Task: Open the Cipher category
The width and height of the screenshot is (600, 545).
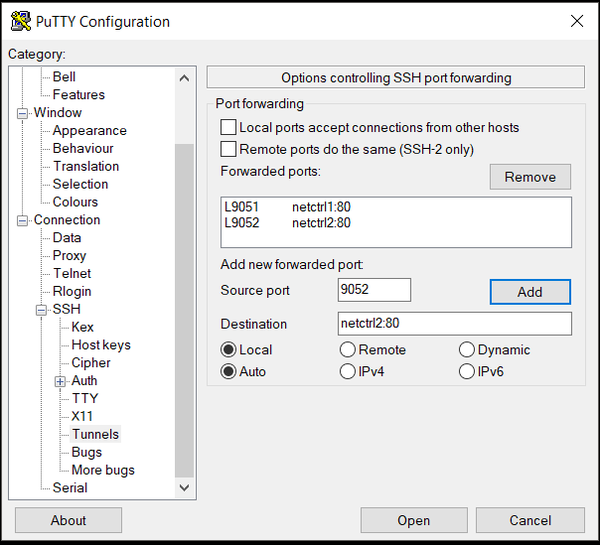Action: coord(91,362)
